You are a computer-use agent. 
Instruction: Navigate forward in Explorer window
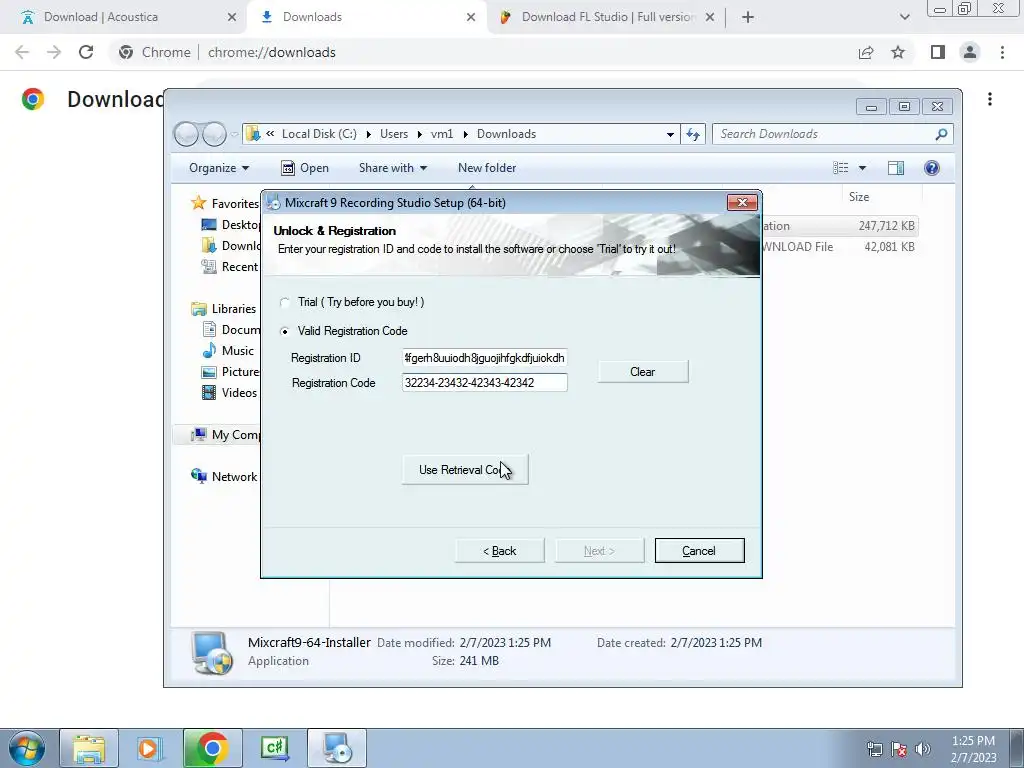pos(214,134)
